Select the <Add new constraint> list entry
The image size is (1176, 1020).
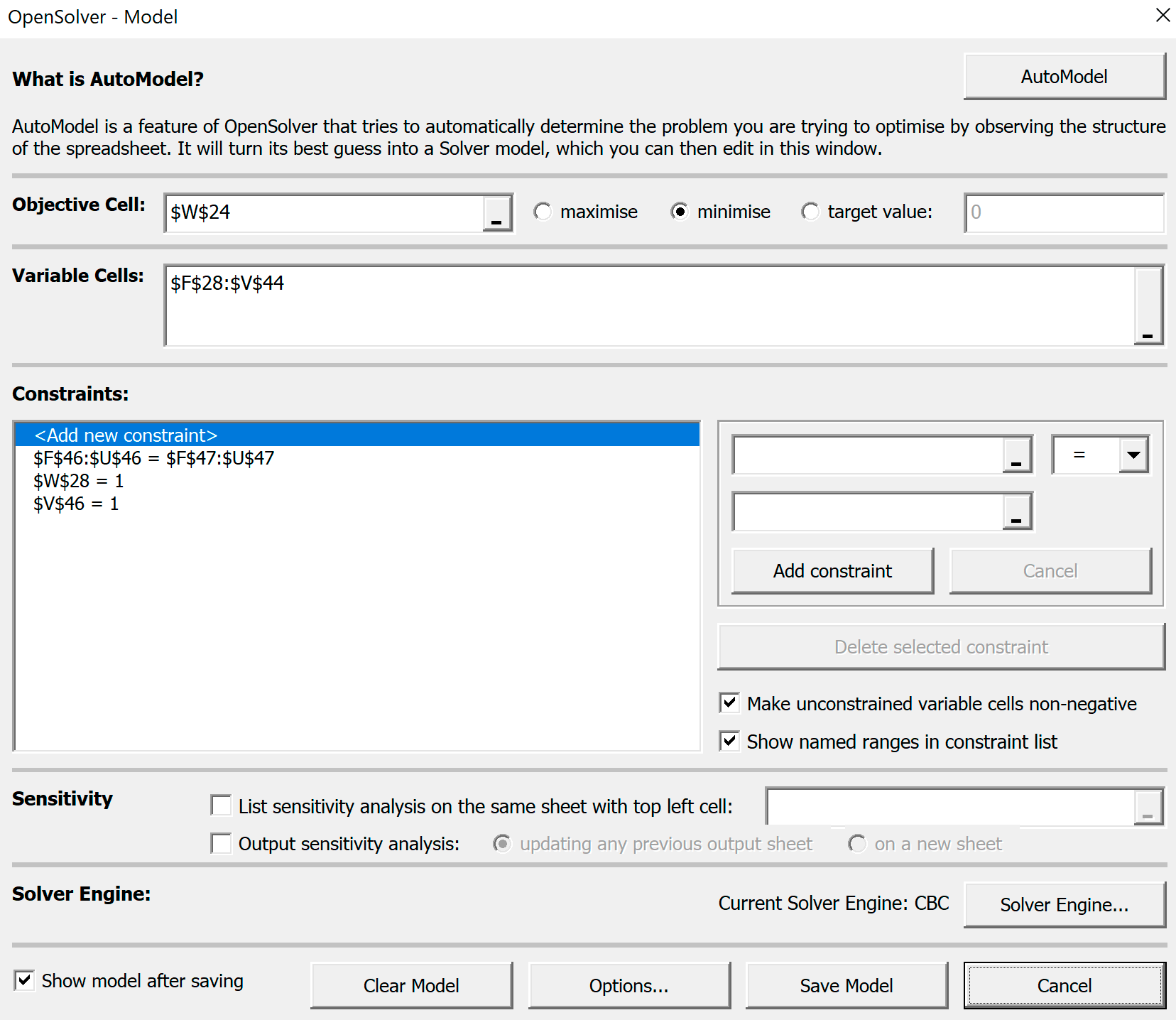click(x=126, y=435)
